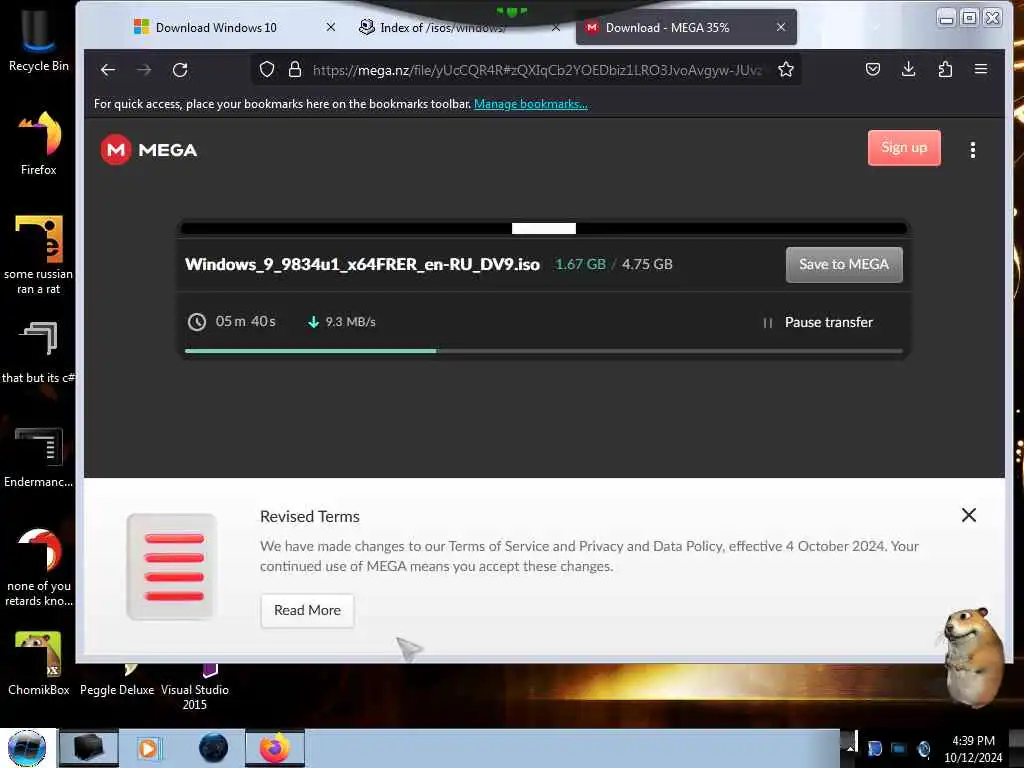Click the dark globe taskbar icon
1024x768 pixels.
[x=214, y=748]
